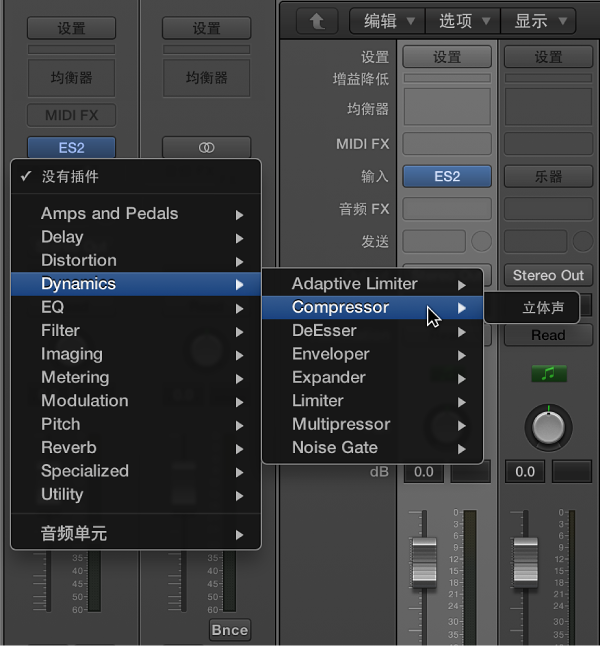Click the round send knob beside 发送 slot

(481, 241)
